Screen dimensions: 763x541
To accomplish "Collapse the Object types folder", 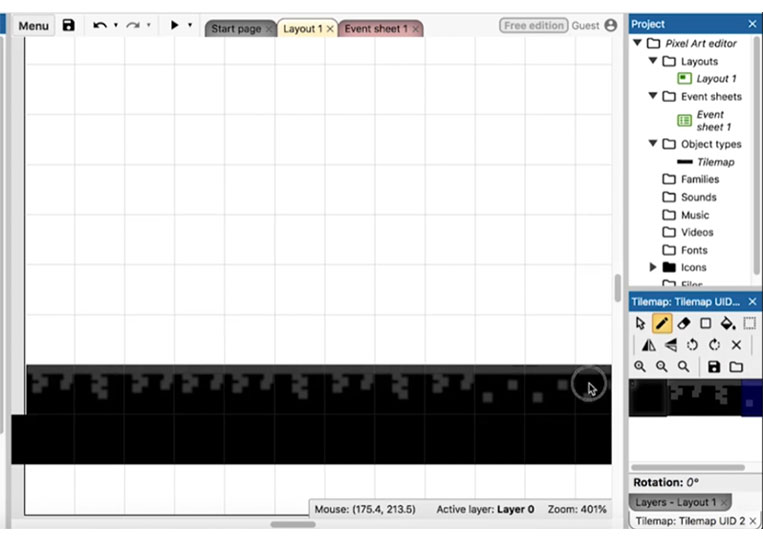I will click(x=653, y=143).
